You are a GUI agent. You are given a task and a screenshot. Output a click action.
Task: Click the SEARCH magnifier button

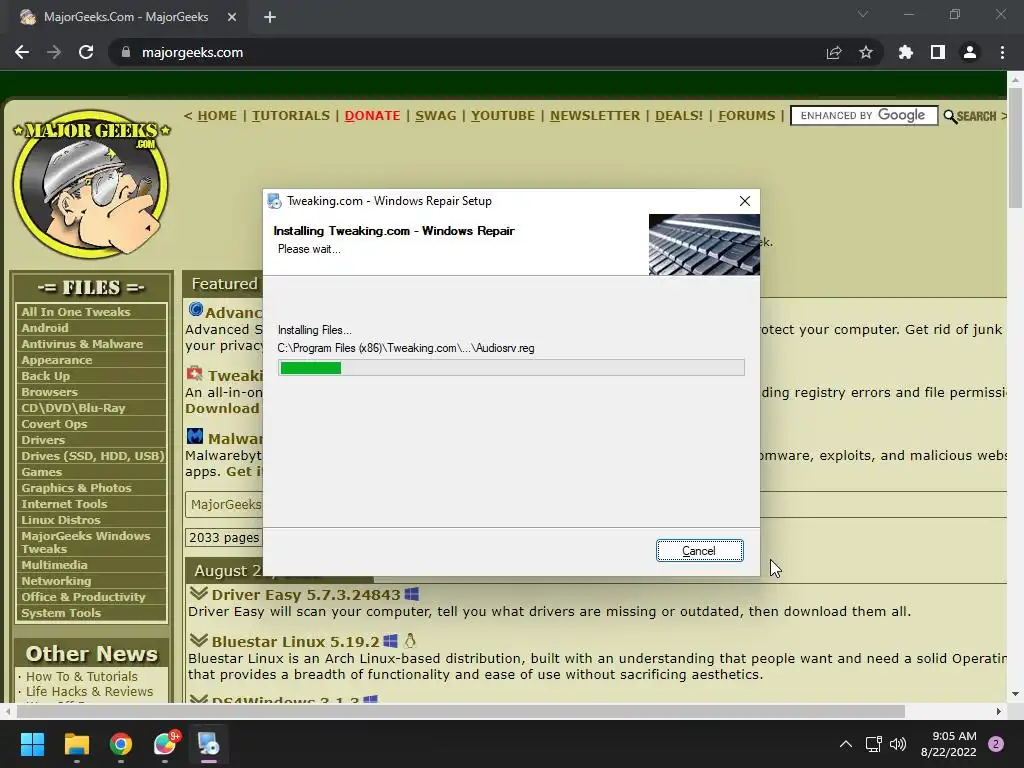pos(970,116)
